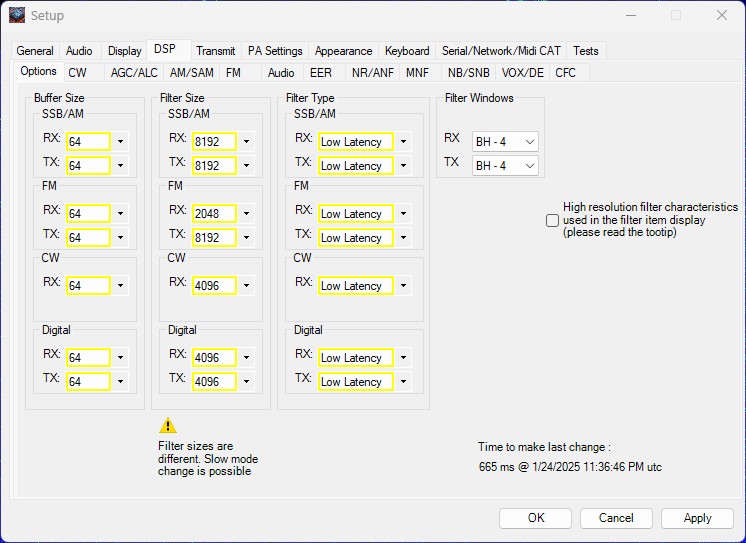
Task: Switch to the CFC sub-tab
Action: pos(565,73)
